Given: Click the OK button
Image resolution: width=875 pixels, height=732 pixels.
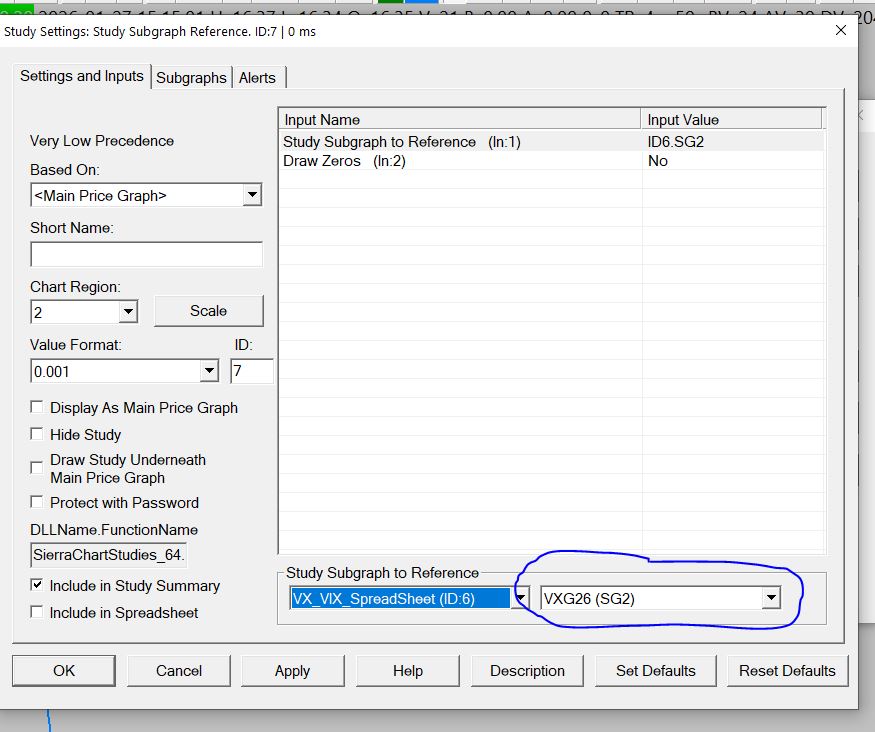Looking at the screenshot, I should click(64, 671).
